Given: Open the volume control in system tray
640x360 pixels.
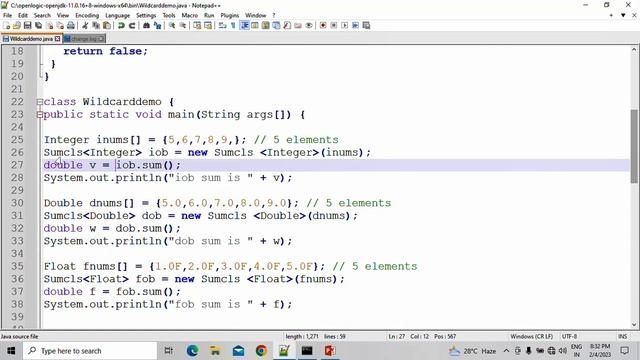Looking at the screenshot, I should (563, 351).
